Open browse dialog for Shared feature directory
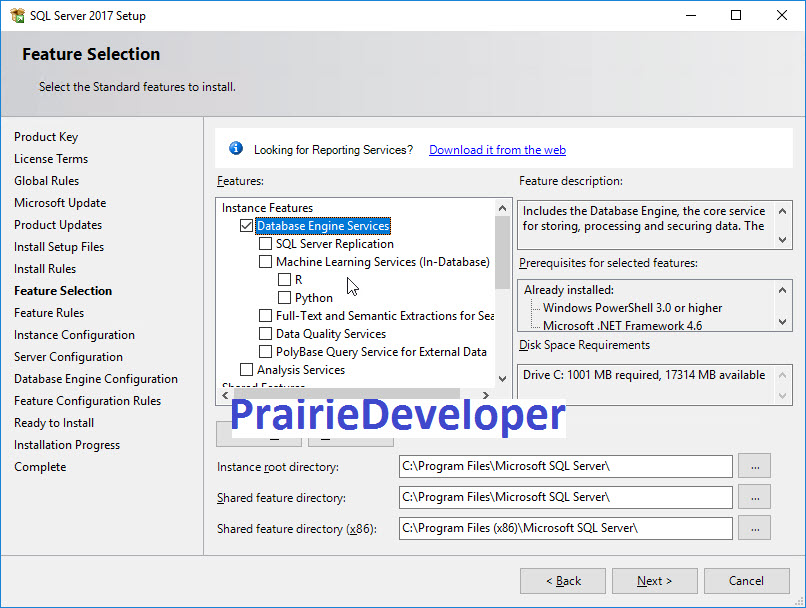806x608 pixels. [x=754, y=497]
